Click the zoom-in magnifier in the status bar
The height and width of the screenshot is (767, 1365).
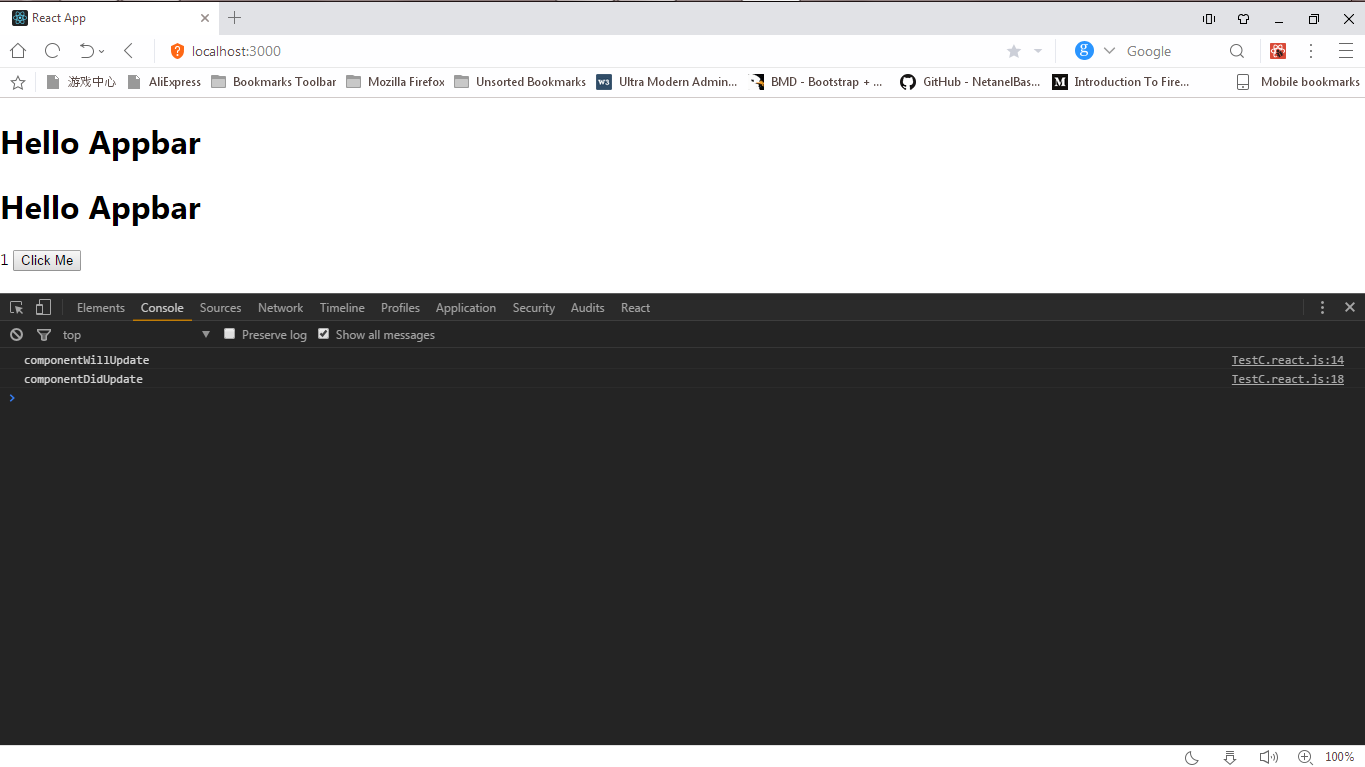1305,757
